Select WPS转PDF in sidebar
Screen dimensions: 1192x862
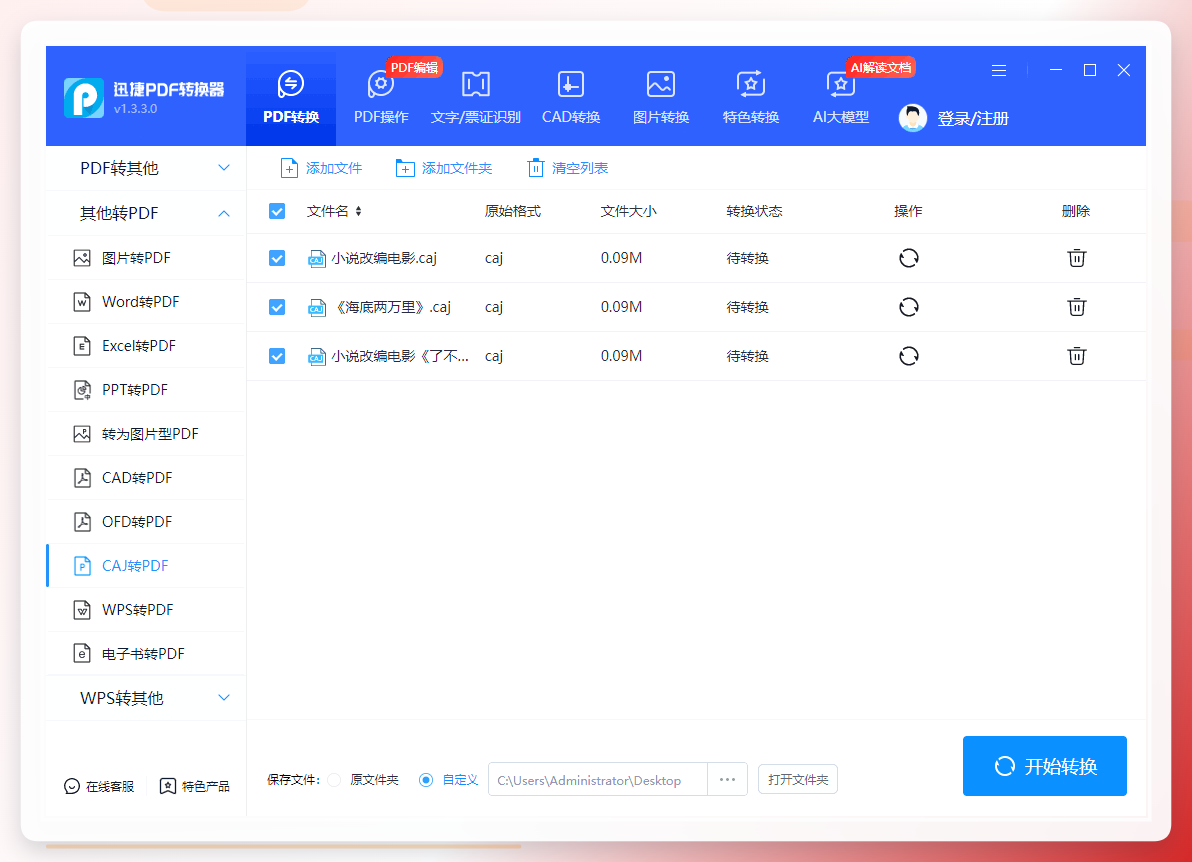[x=146, y=610]
